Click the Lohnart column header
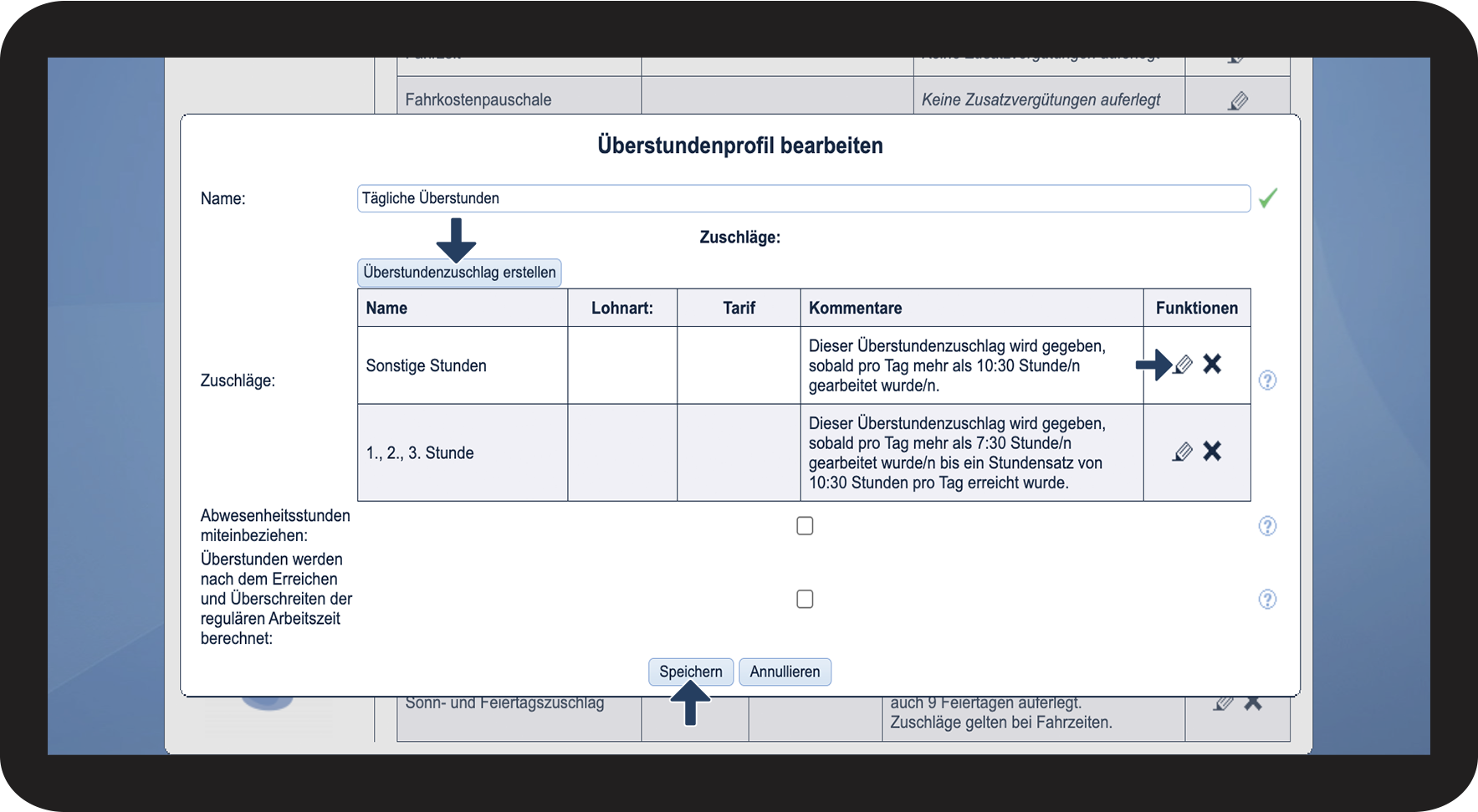This screenshot has height=812, width=1478. (622, 308)
